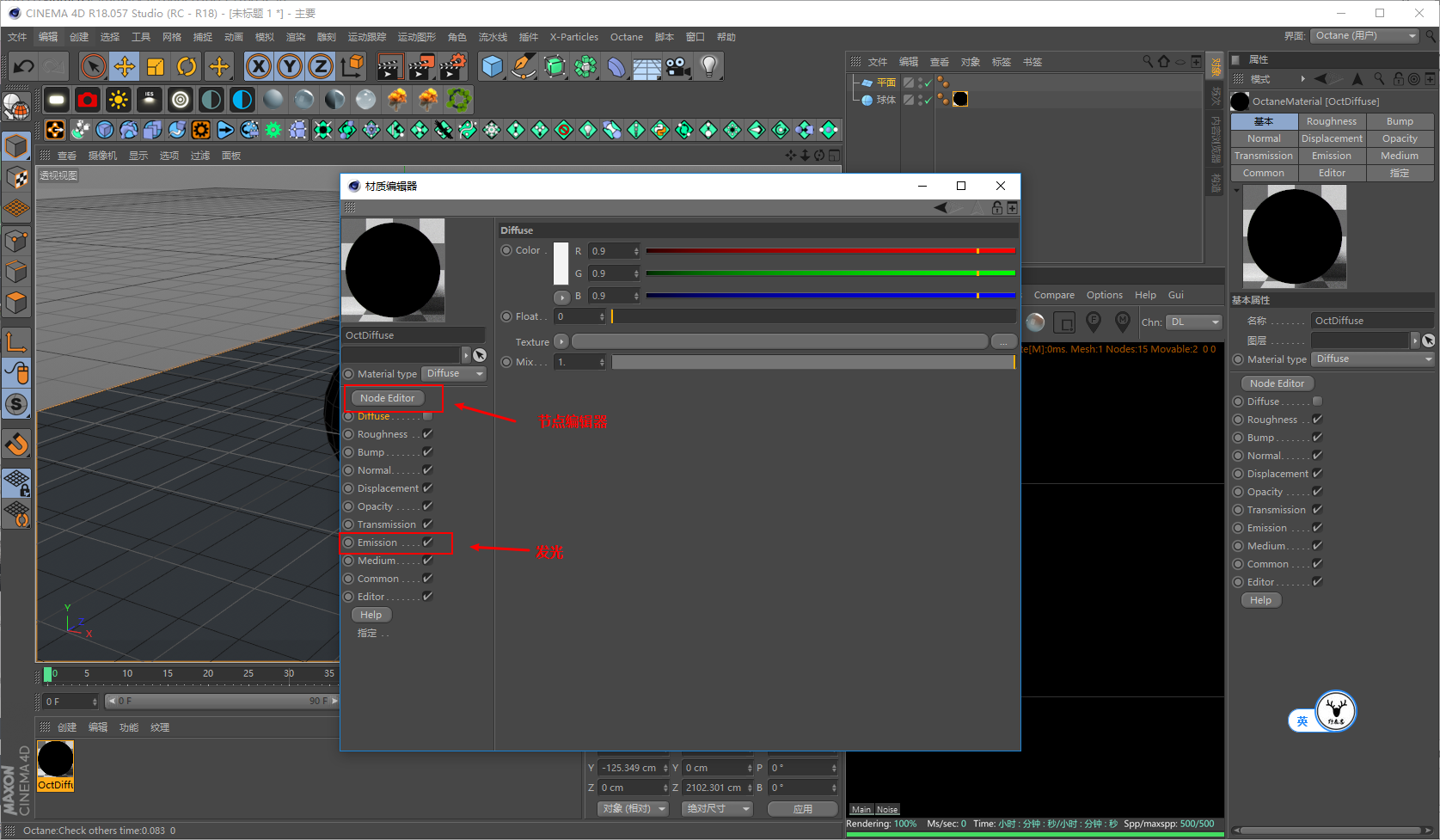Screen dimensions: 1440x840
Task: Select the Rotate tool icon
Action: pyautogui.click(x=187, y=67)
